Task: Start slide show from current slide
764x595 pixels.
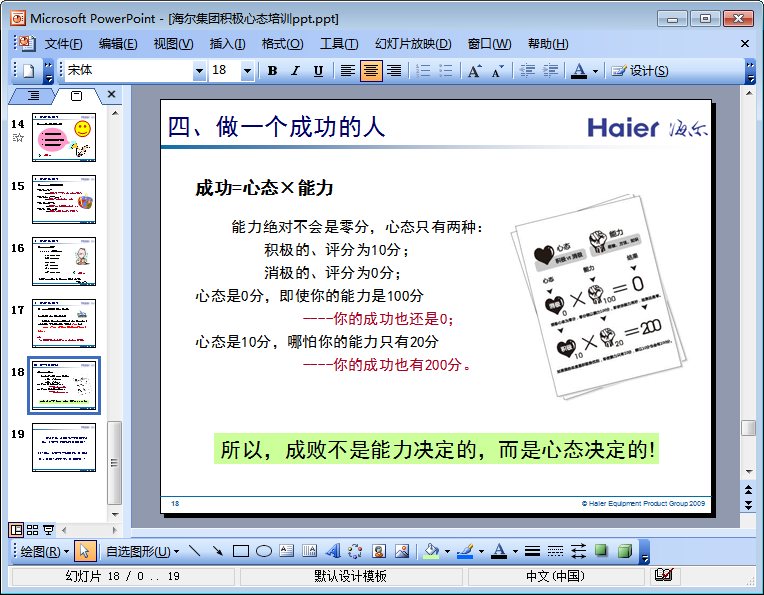Action: pos(49,530)
